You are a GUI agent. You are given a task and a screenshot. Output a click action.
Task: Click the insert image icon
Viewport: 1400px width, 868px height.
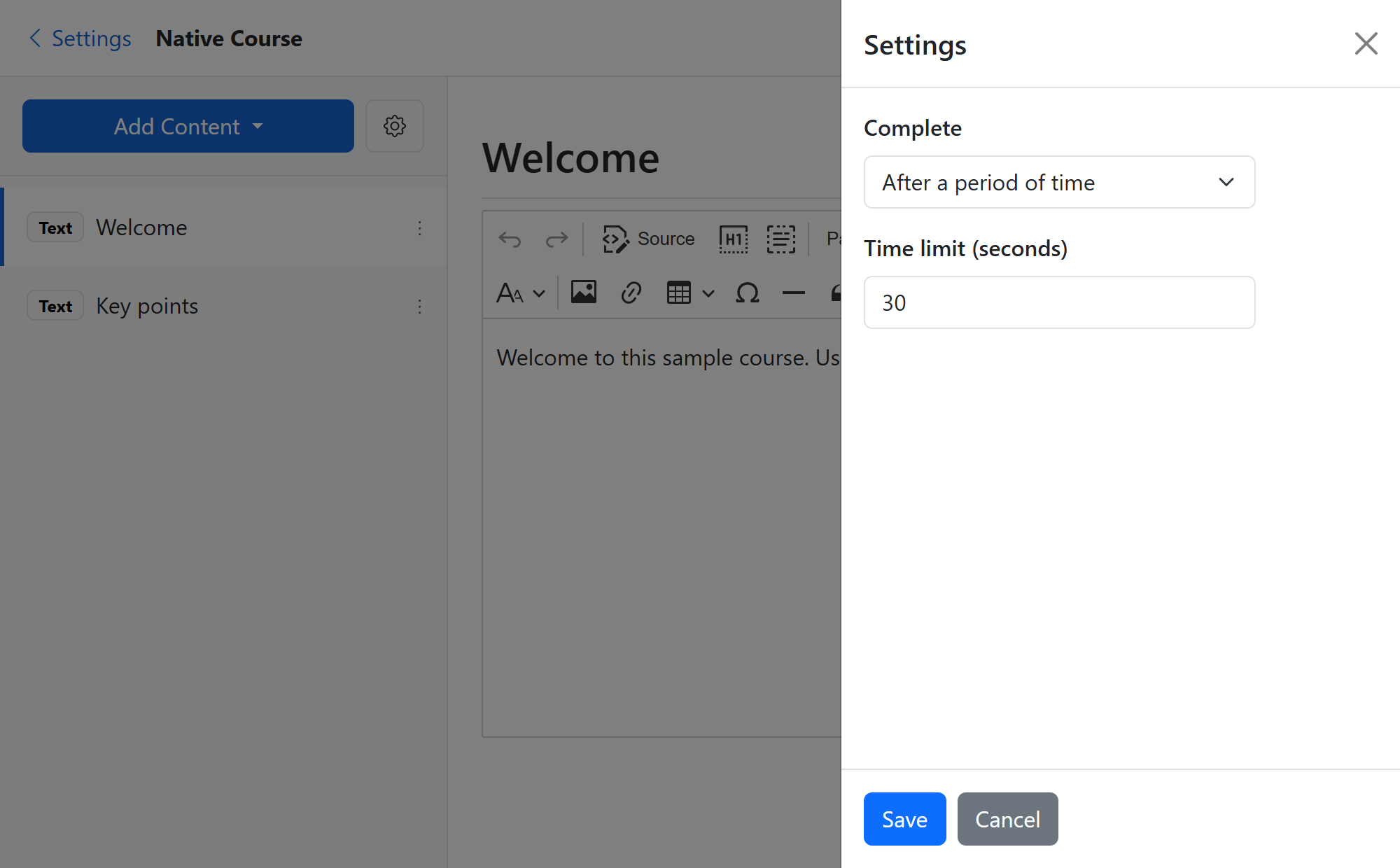583,293
